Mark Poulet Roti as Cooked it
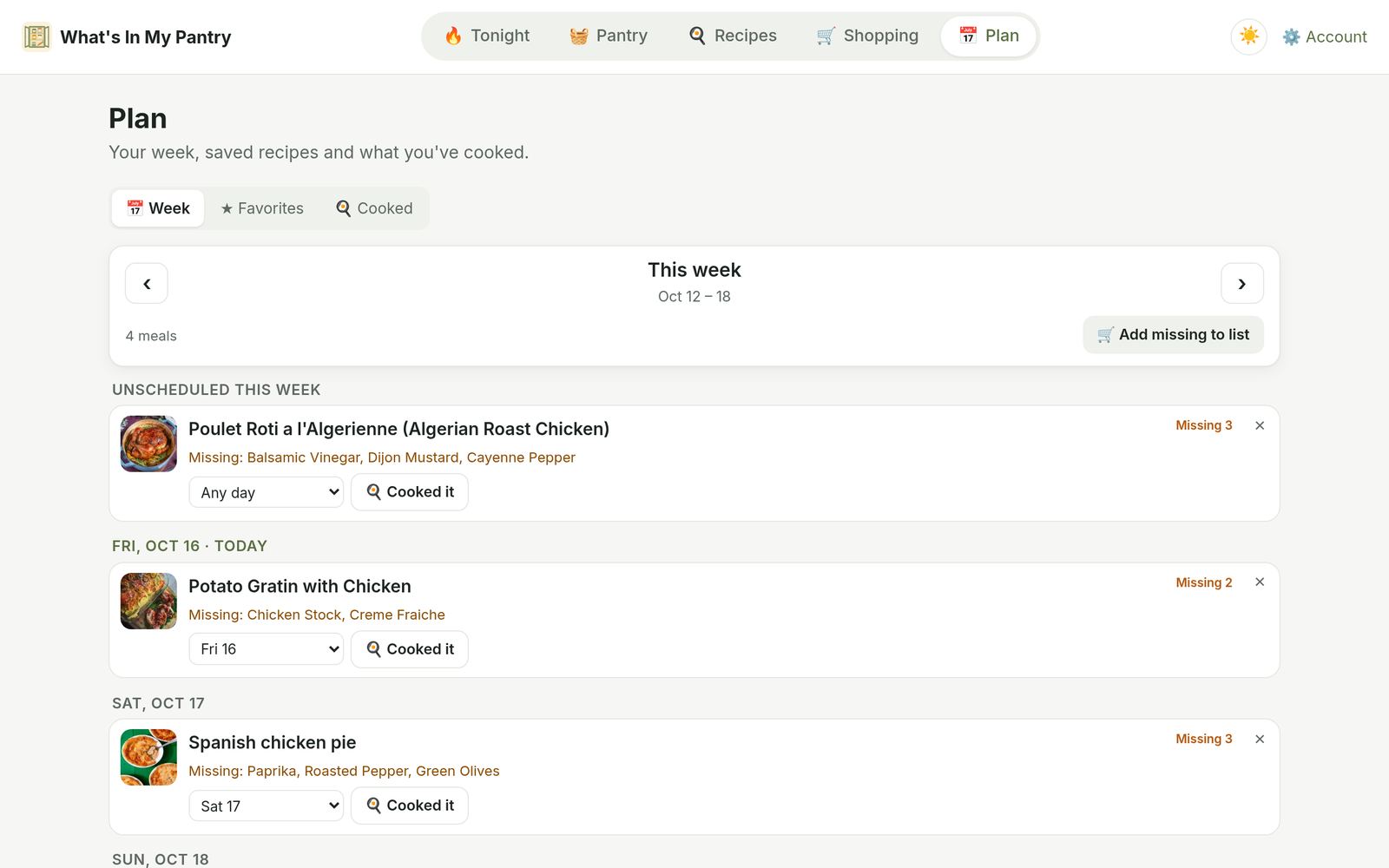The image size is (1389, 868). pyautogui.click(x=410, y=492)
